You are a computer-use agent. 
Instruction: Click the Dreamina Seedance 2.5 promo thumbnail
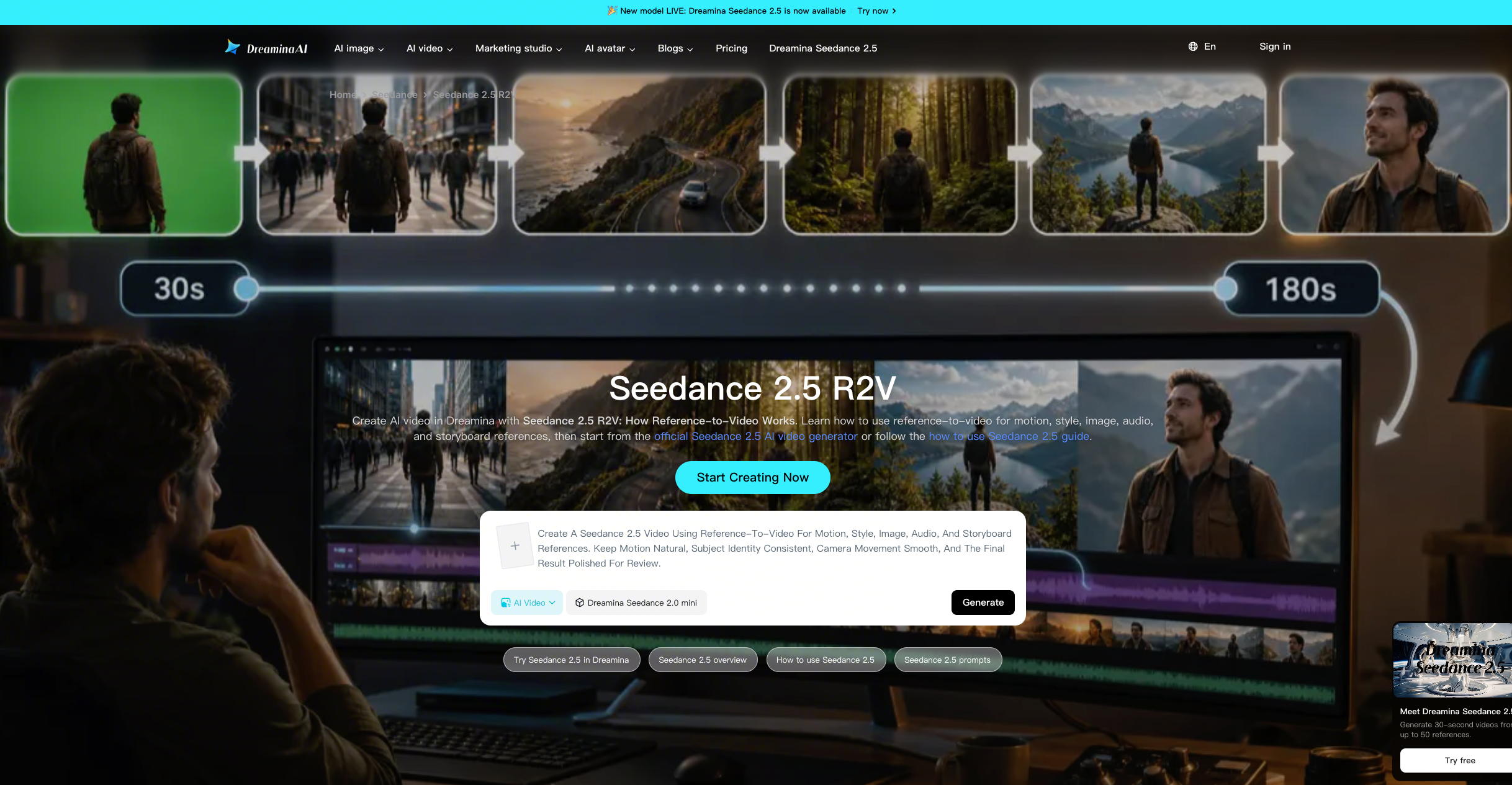click(x=1452, y=660)
